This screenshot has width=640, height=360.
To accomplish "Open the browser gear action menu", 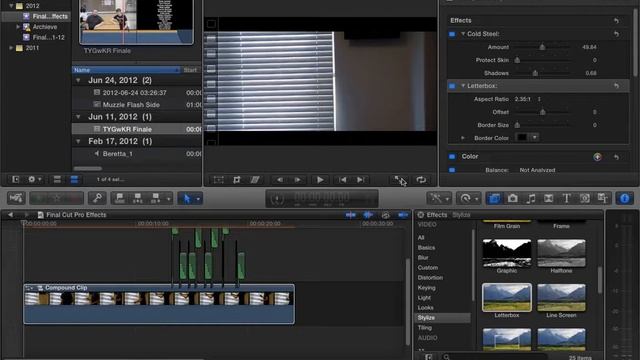I will tap(34, 180).
